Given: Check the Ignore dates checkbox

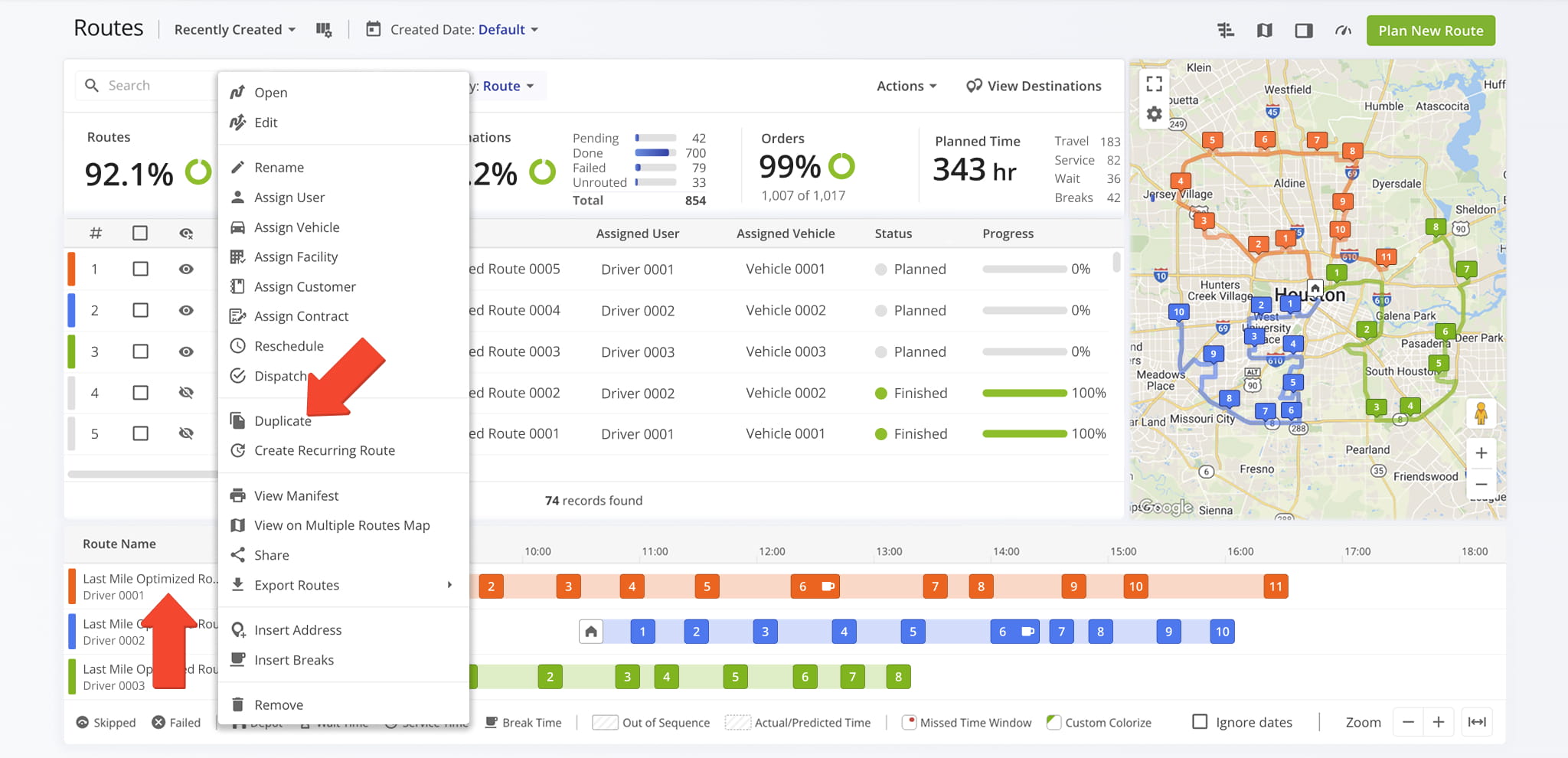Looking at the screenshot, I should click(1200, 722).
